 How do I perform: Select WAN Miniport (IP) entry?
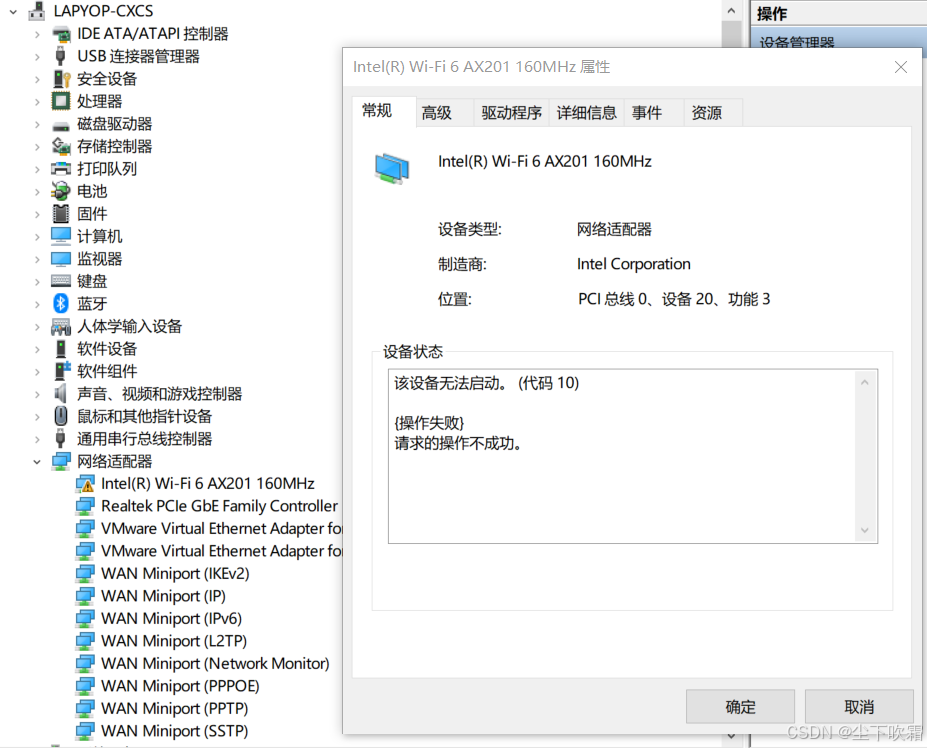click(x=163, y=596)
